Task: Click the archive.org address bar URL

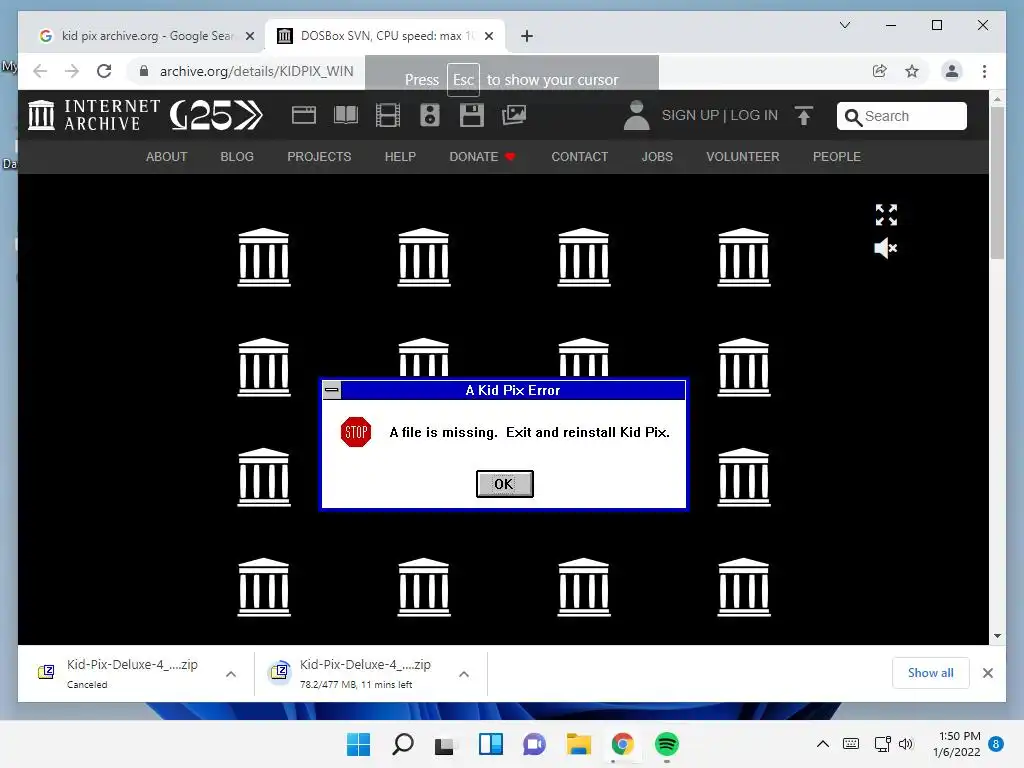Action: point(257,71)
